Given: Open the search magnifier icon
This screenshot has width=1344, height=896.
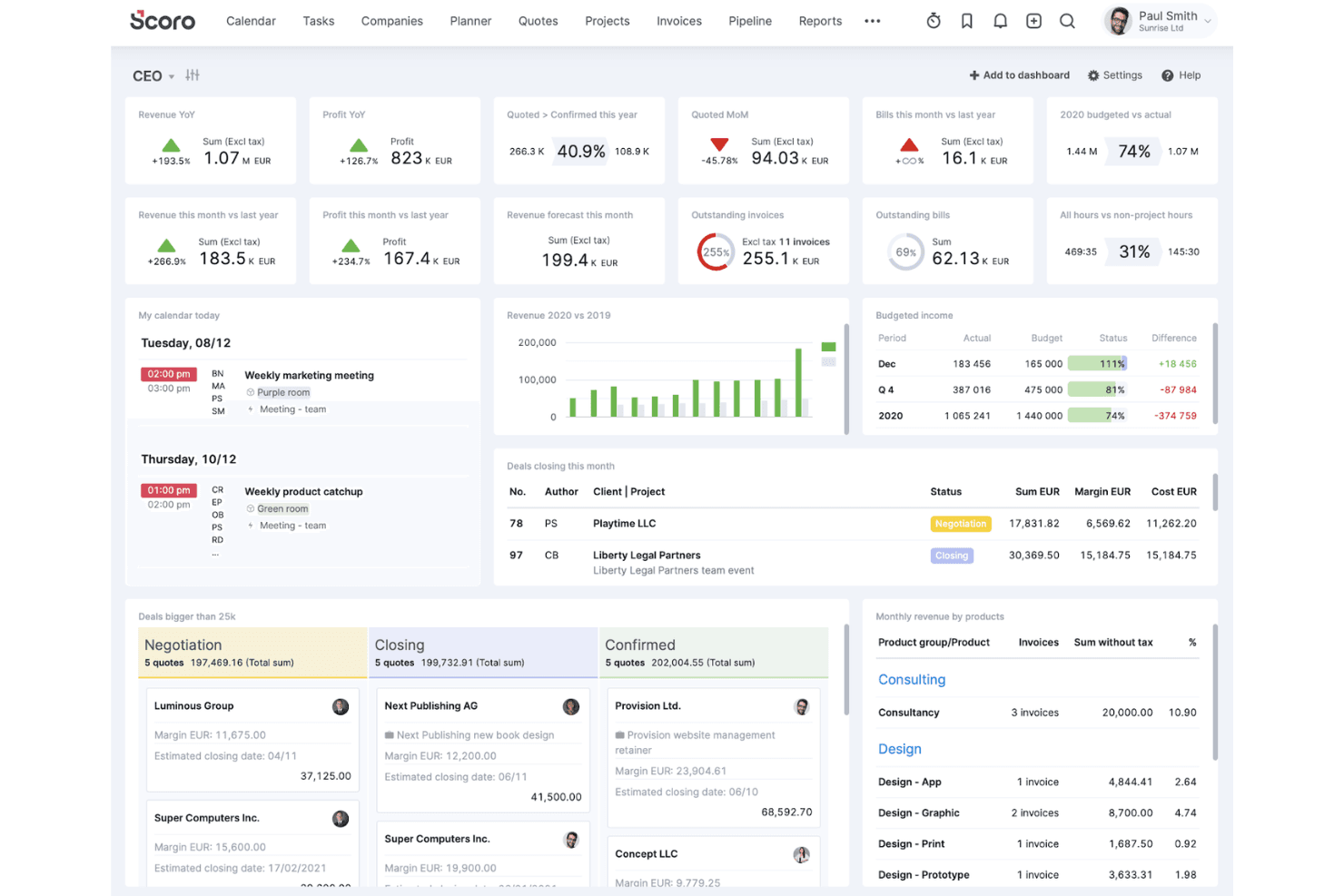Looking at the screenshot, I should [1067, 21].
